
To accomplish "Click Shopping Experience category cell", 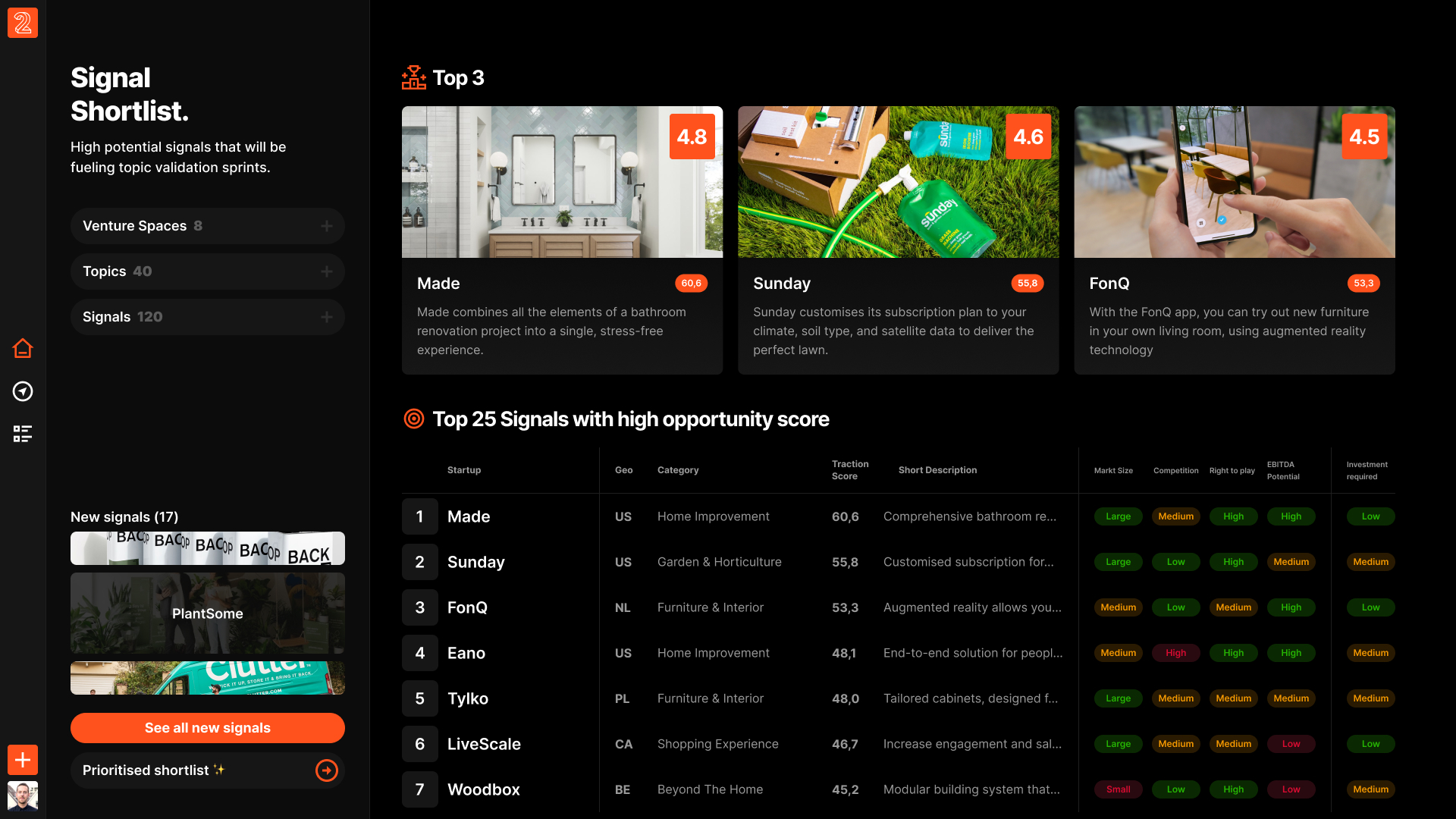I will 718,744.
